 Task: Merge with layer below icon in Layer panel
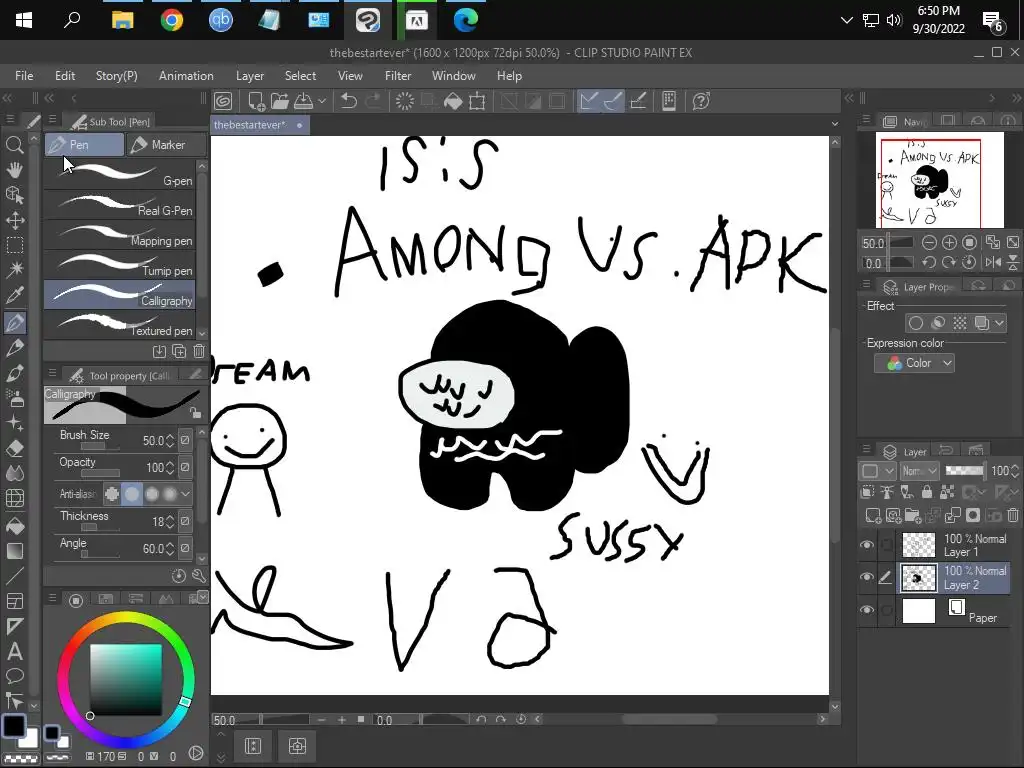click(x=953, y=516)
